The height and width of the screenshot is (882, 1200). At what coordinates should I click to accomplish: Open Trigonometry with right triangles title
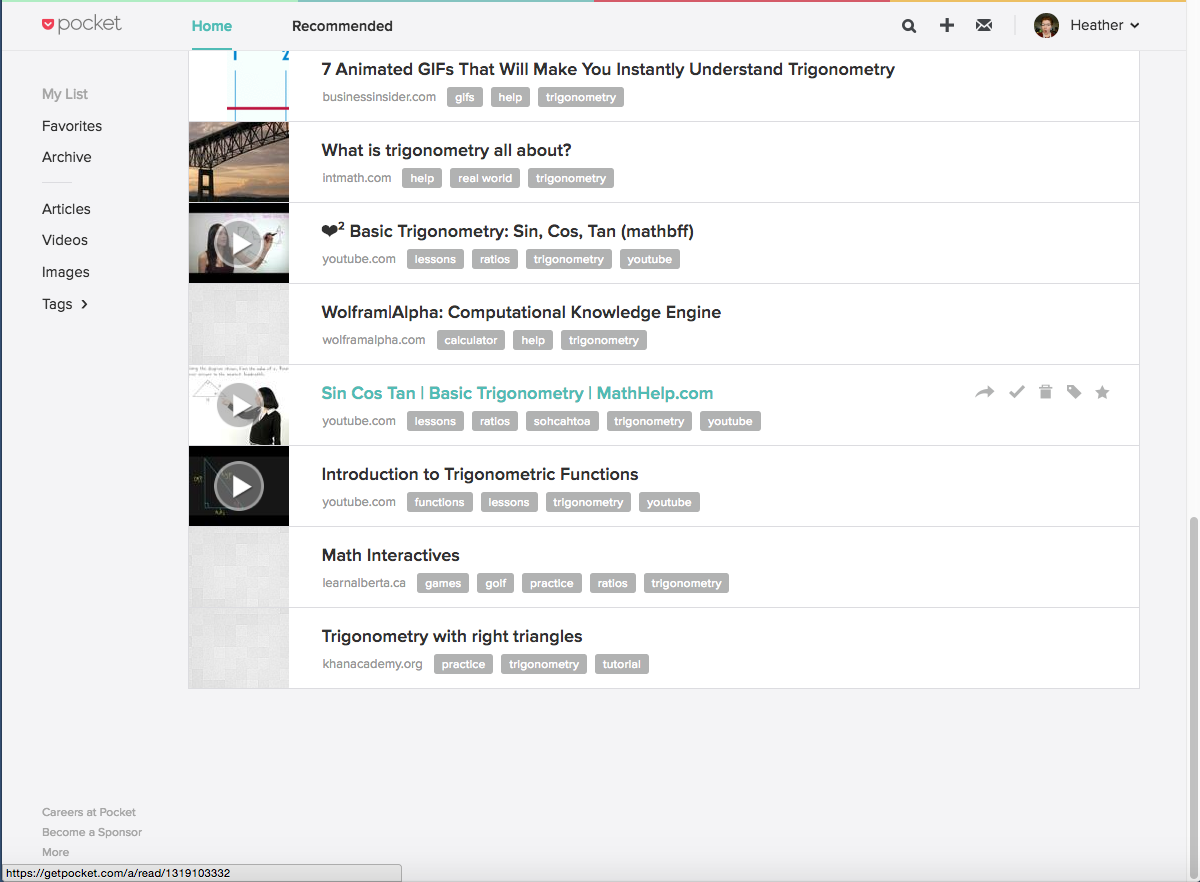[452, 636]
